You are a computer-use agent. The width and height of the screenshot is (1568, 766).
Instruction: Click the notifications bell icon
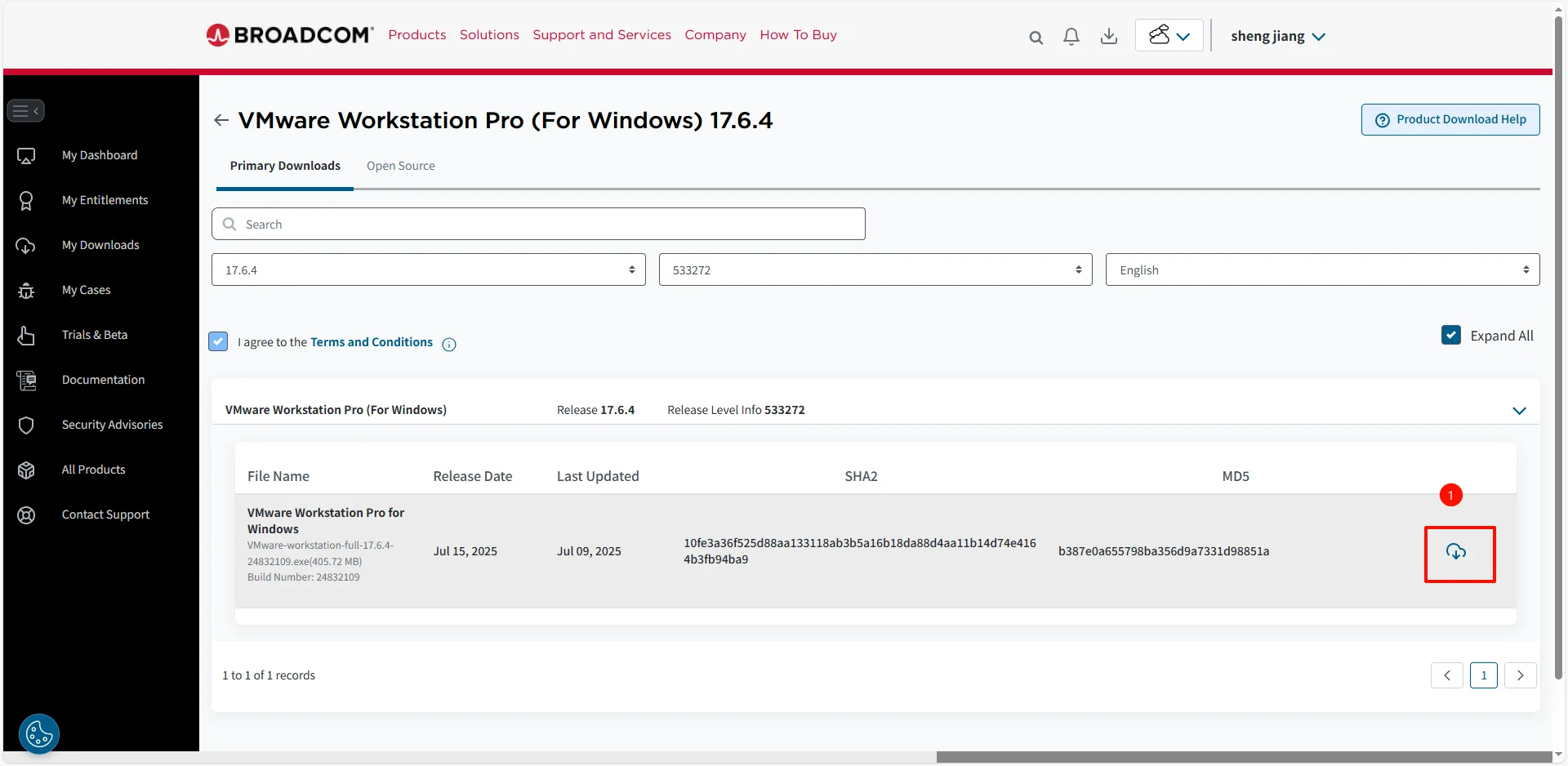pos(1071,37)
